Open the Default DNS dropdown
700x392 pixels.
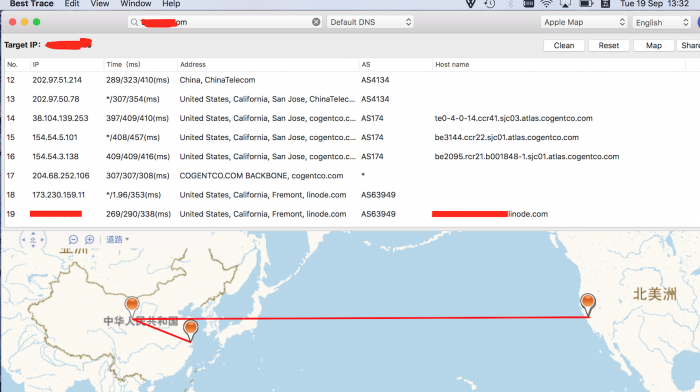pyautogui.click(x=370, y=22)
